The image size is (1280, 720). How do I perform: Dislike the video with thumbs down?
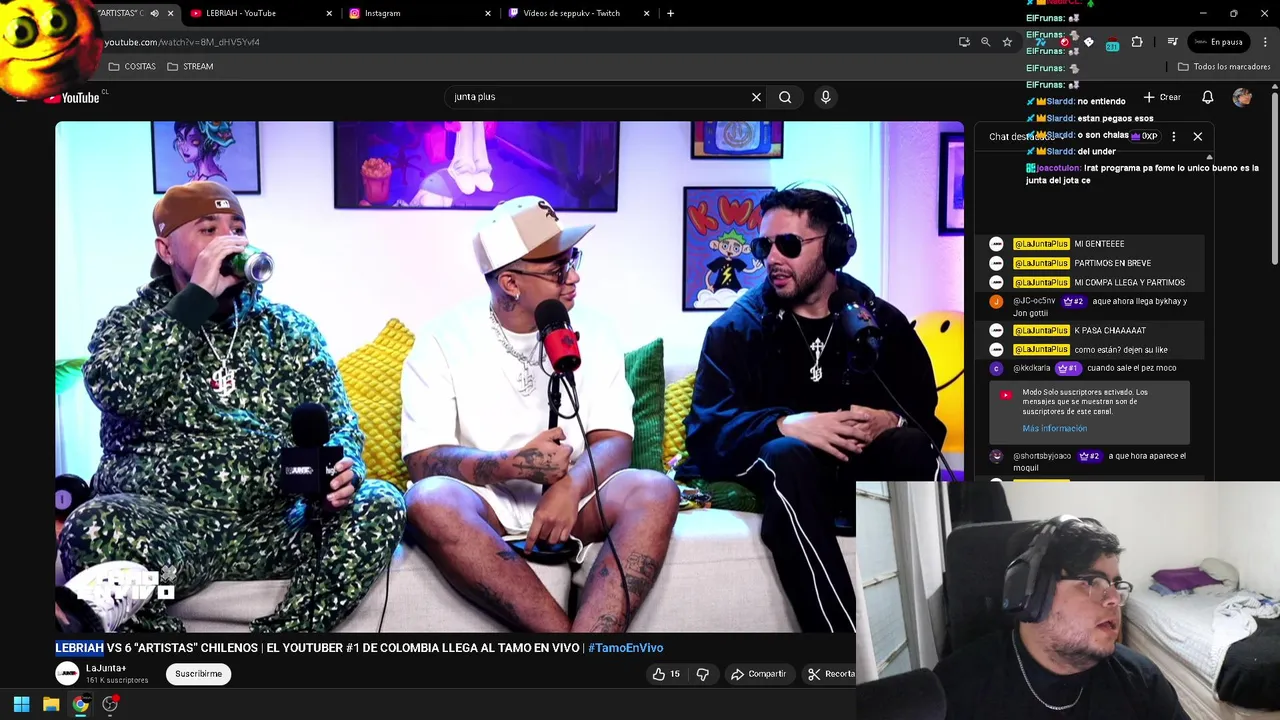click(x=702, y=674)
